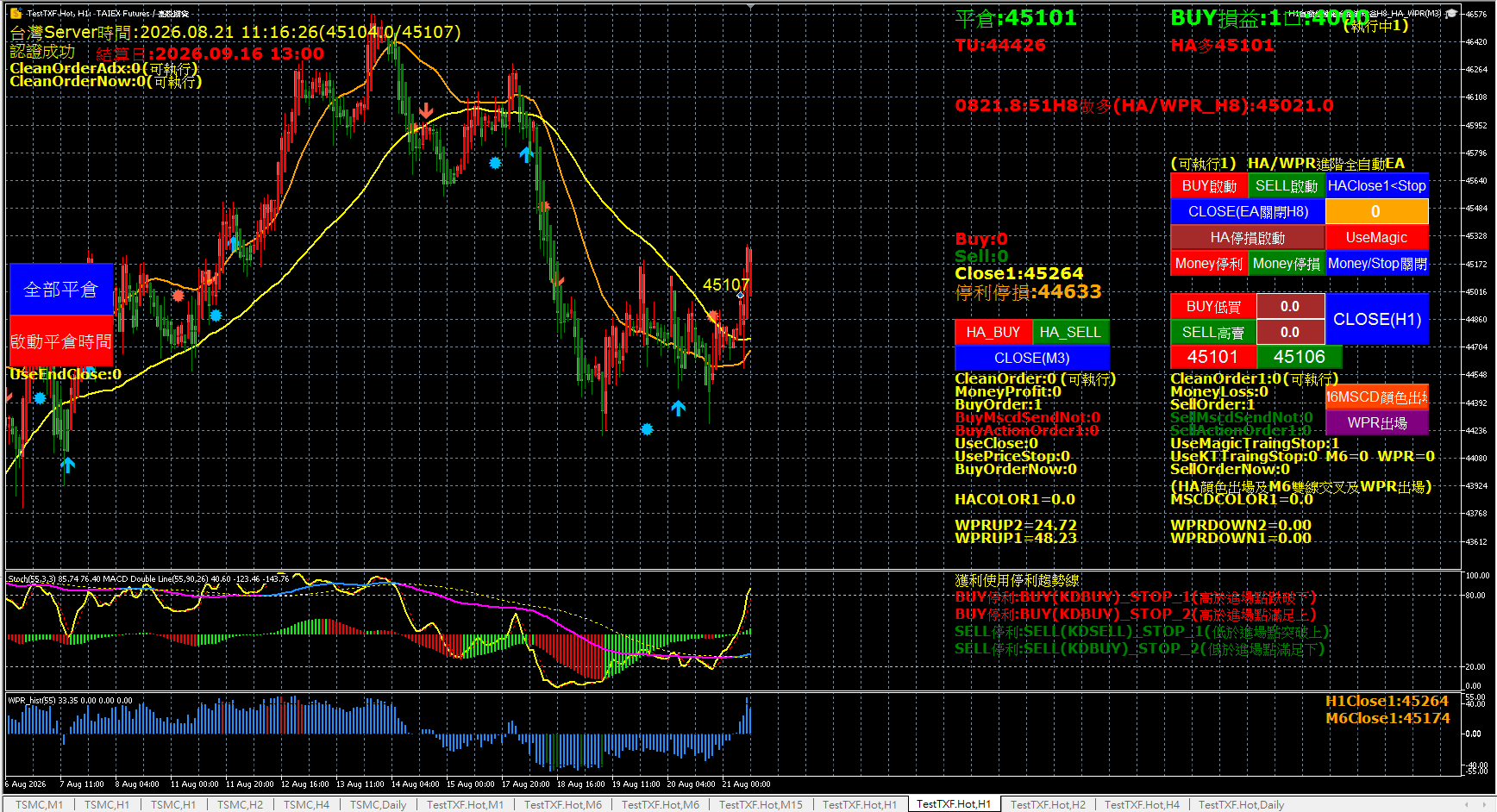The width and height of the screenshot is (1497, 812).
Task: Switch to the TSMC,H4 chart tab
Action: pos(306,804)
